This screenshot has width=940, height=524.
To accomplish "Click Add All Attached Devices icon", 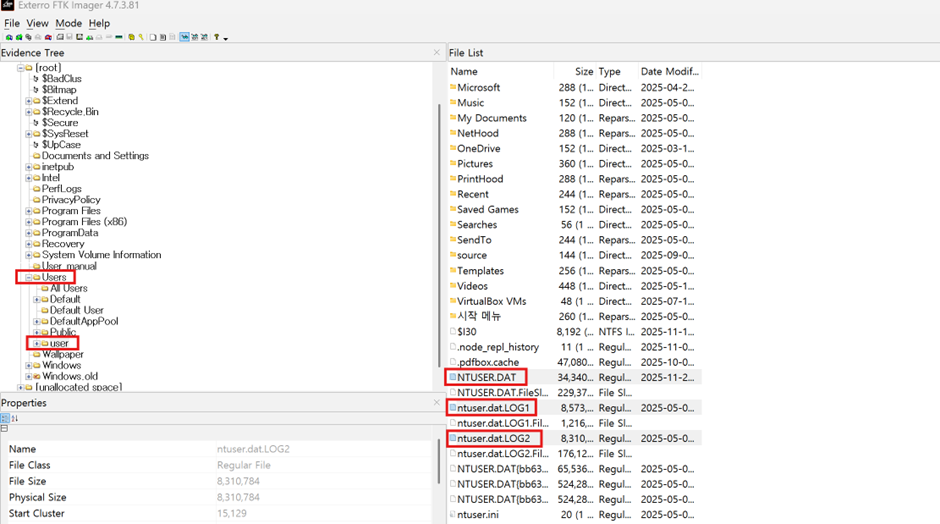I will (x=19, y=37).
